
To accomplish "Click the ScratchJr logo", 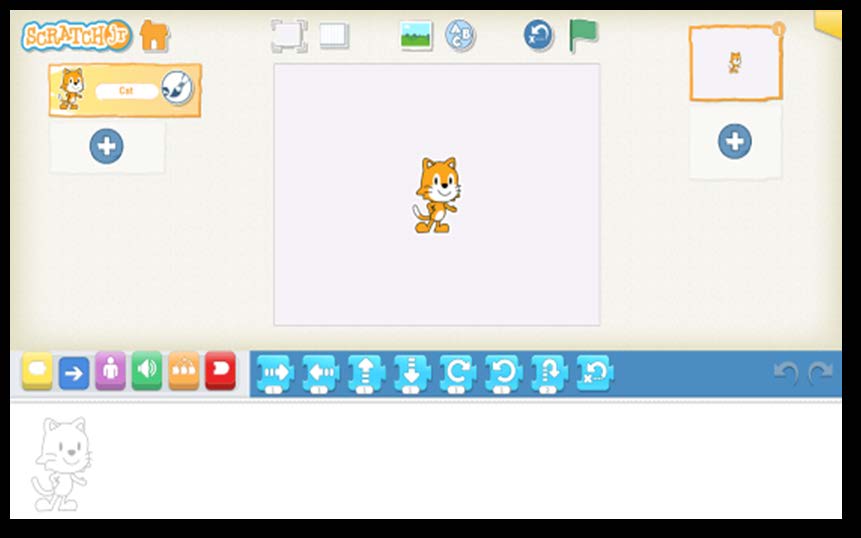I will [77, 36].
